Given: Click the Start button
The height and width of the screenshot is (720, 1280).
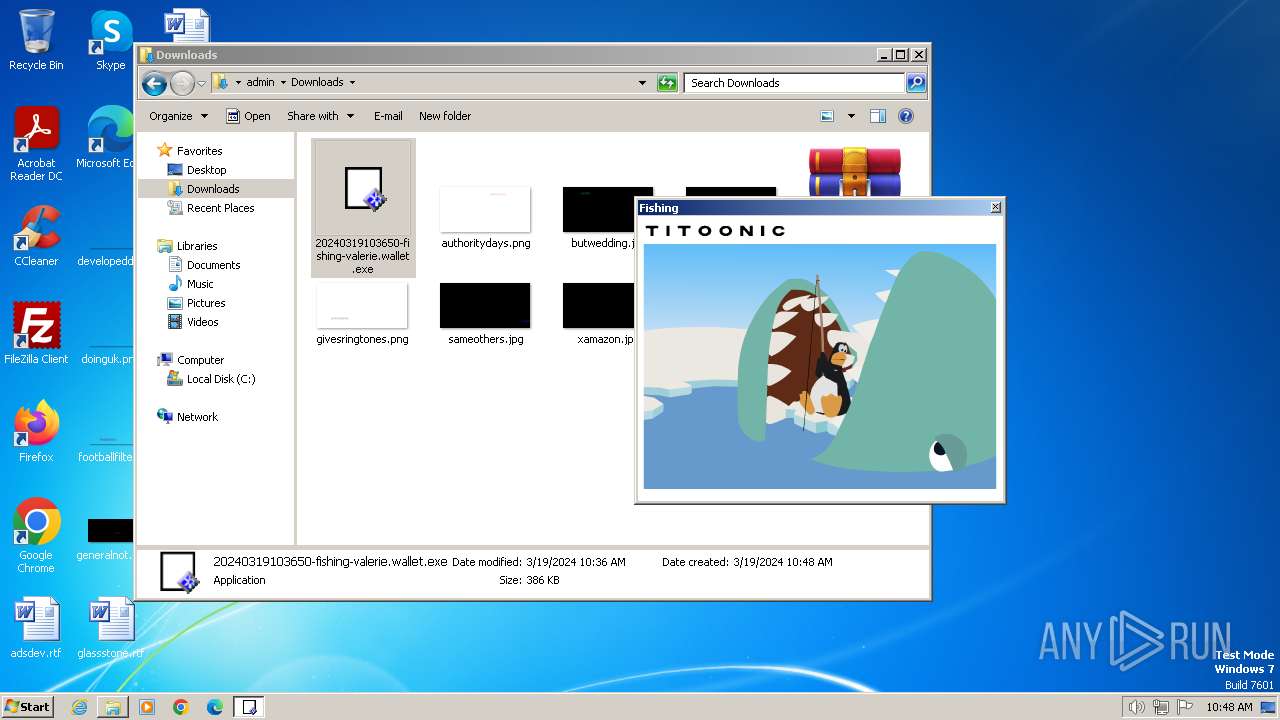Looking at the screenshot, I should click(28, 706).
